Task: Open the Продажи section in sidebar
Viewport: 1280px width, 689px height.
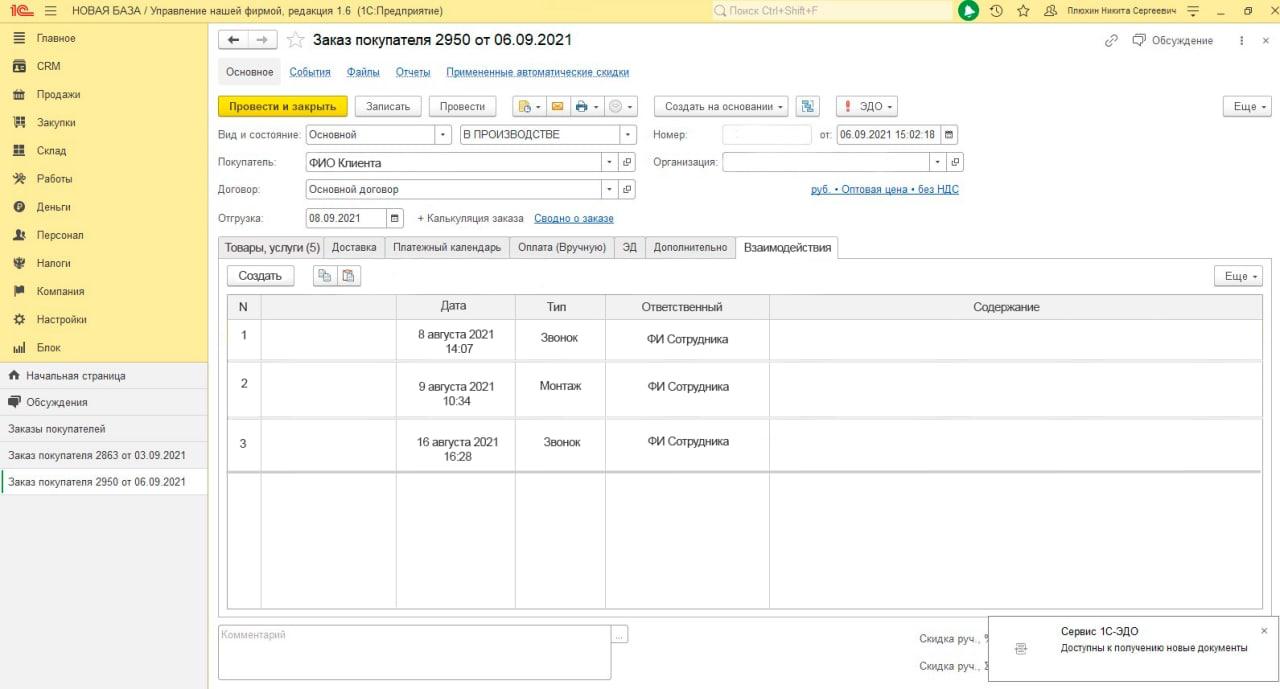Action: coord(58,94)
